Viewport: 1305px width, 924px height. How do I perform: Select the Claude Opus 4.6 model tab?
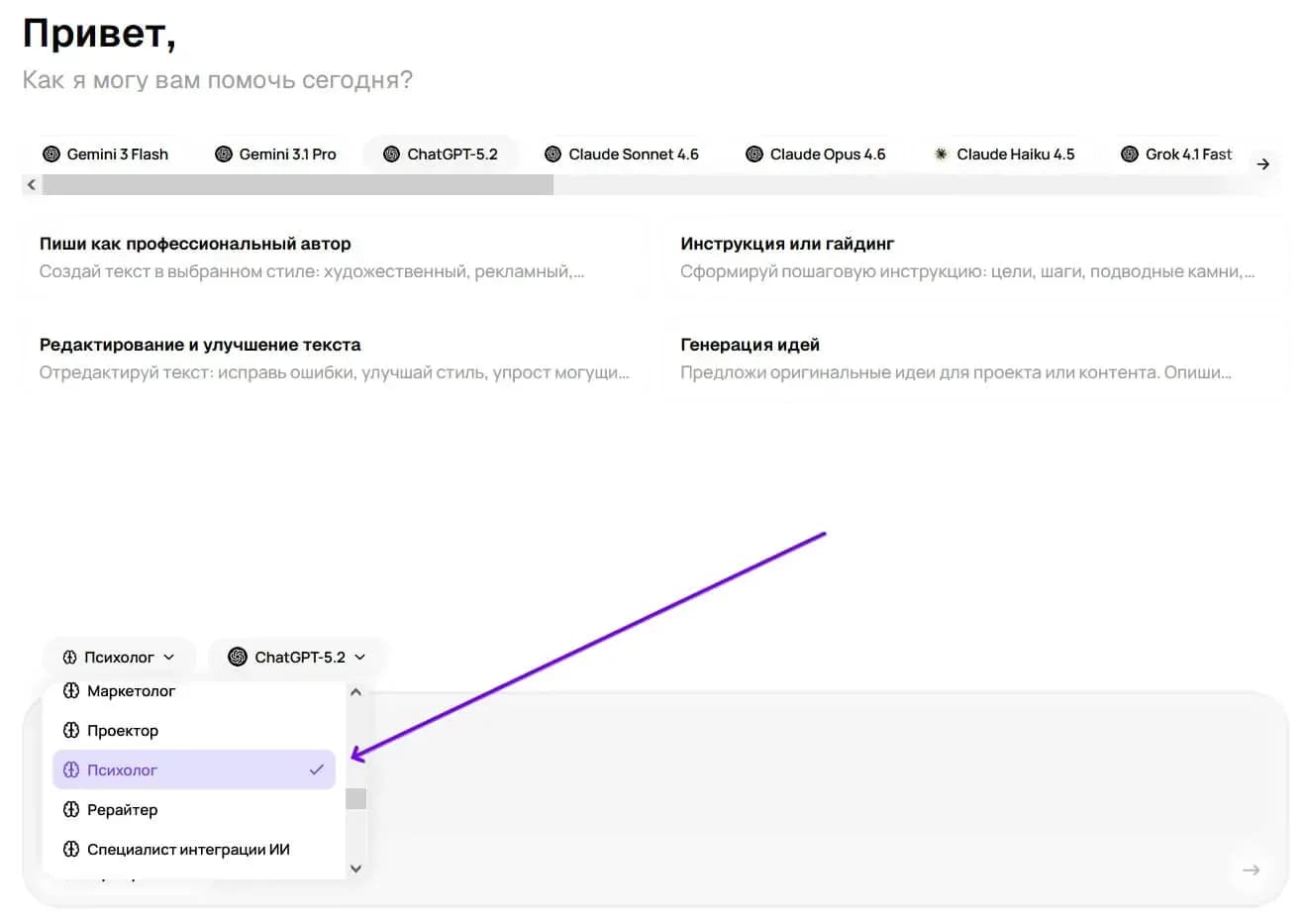point(816,154)
